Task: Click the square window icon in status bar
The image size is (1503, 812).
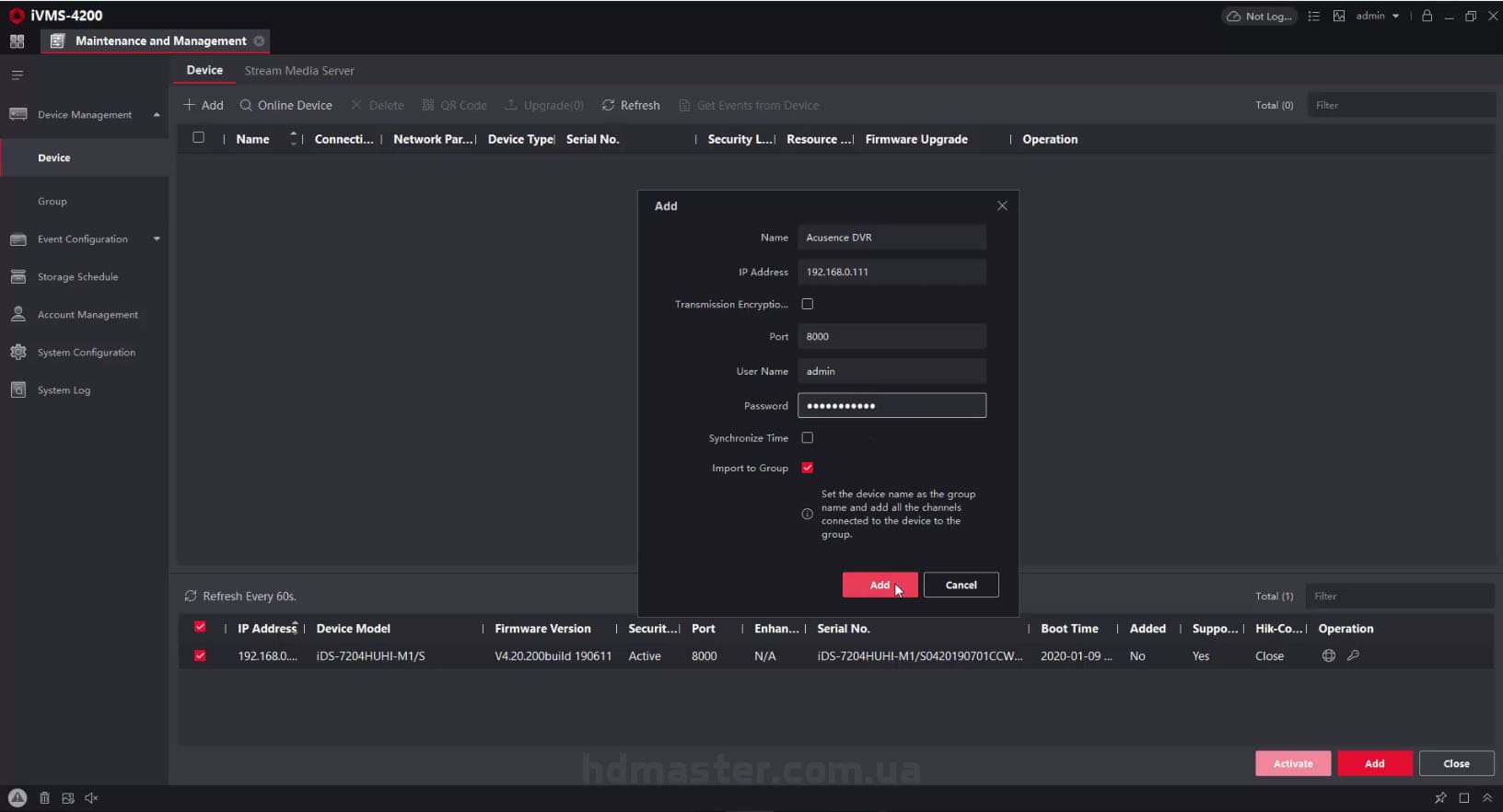Action: [x=1464, y=798]
